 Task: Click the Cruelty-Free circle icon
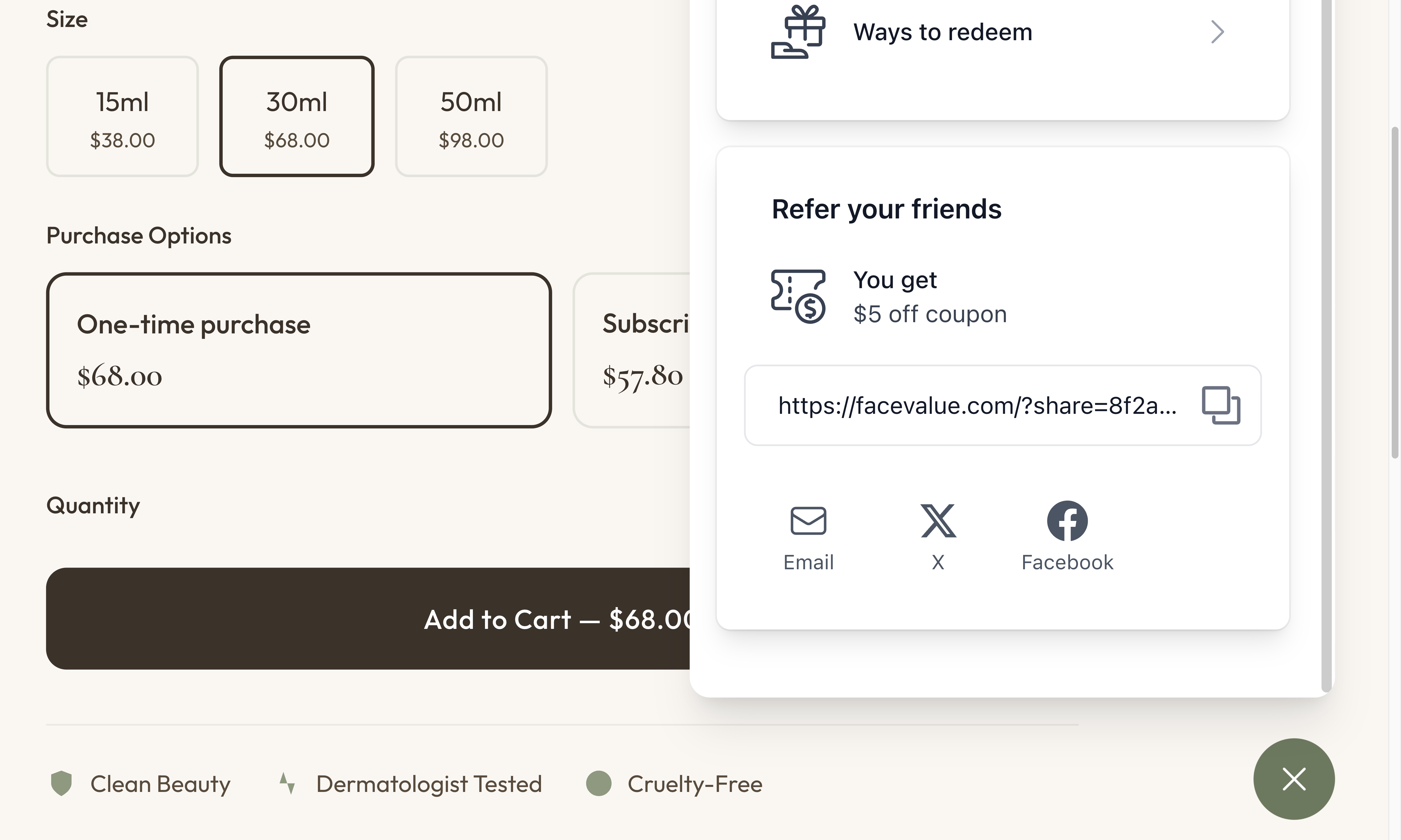coord(599,783)
